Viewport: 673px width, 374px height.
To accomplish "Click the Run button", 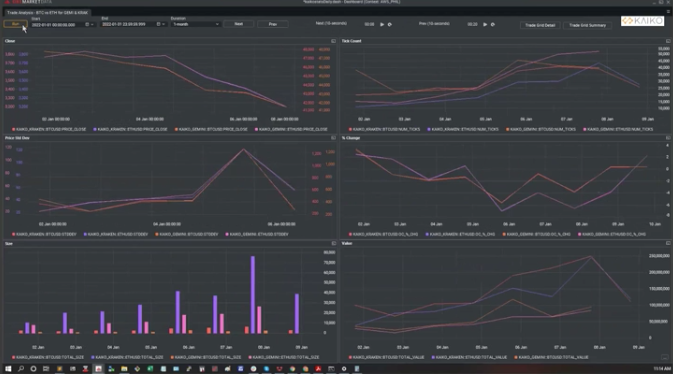I will pyautogui.click(x=15, y=24).
